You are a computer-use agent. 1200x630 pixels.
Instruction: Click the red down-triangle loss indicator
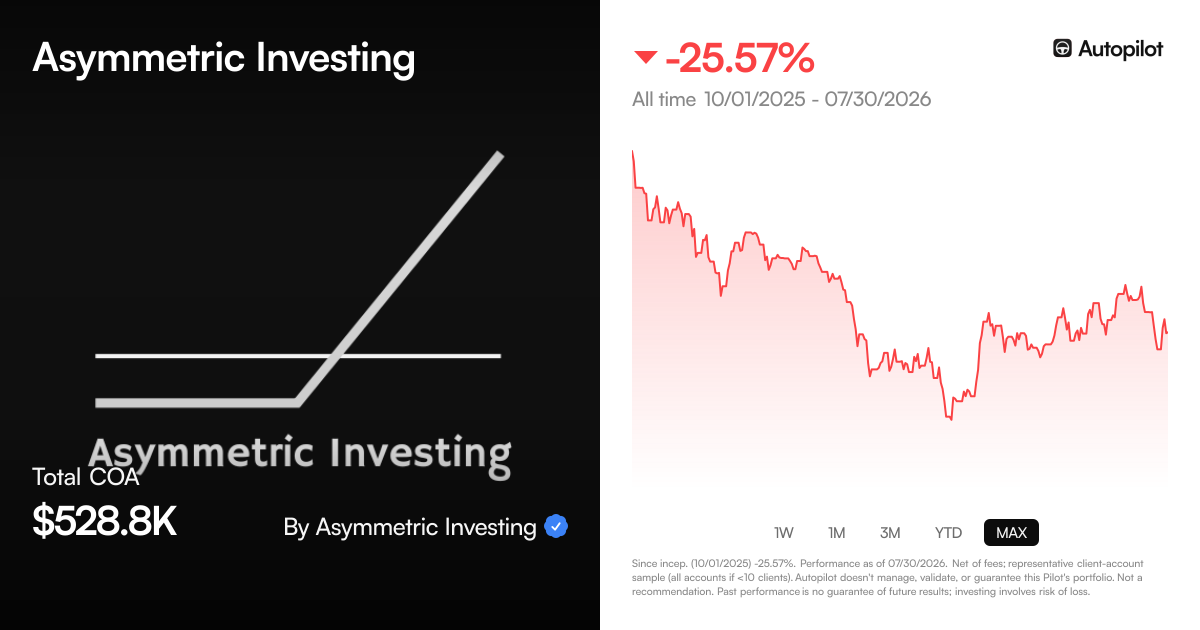pos(646,59)
